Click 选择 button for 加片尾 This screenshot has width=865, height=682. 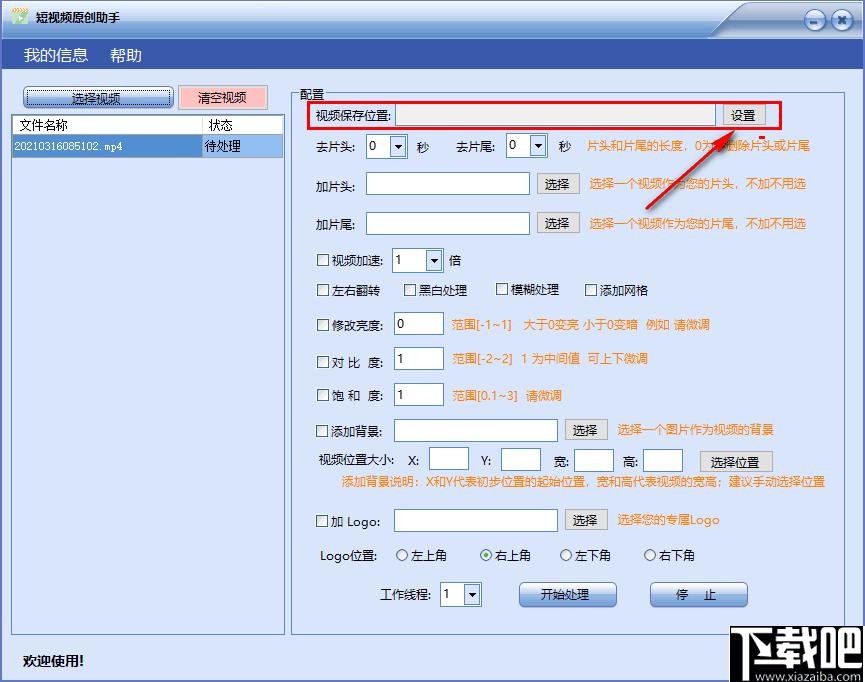558,223
